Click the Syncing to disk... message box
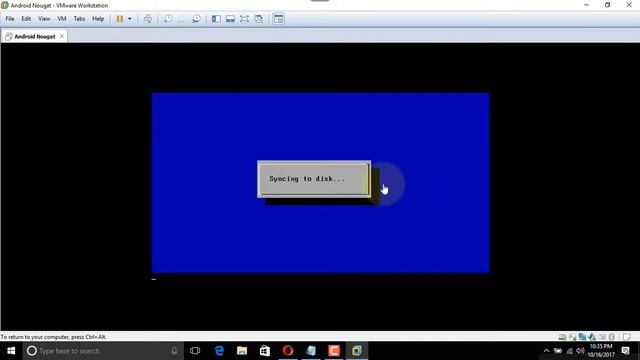 tap(314, 179)
